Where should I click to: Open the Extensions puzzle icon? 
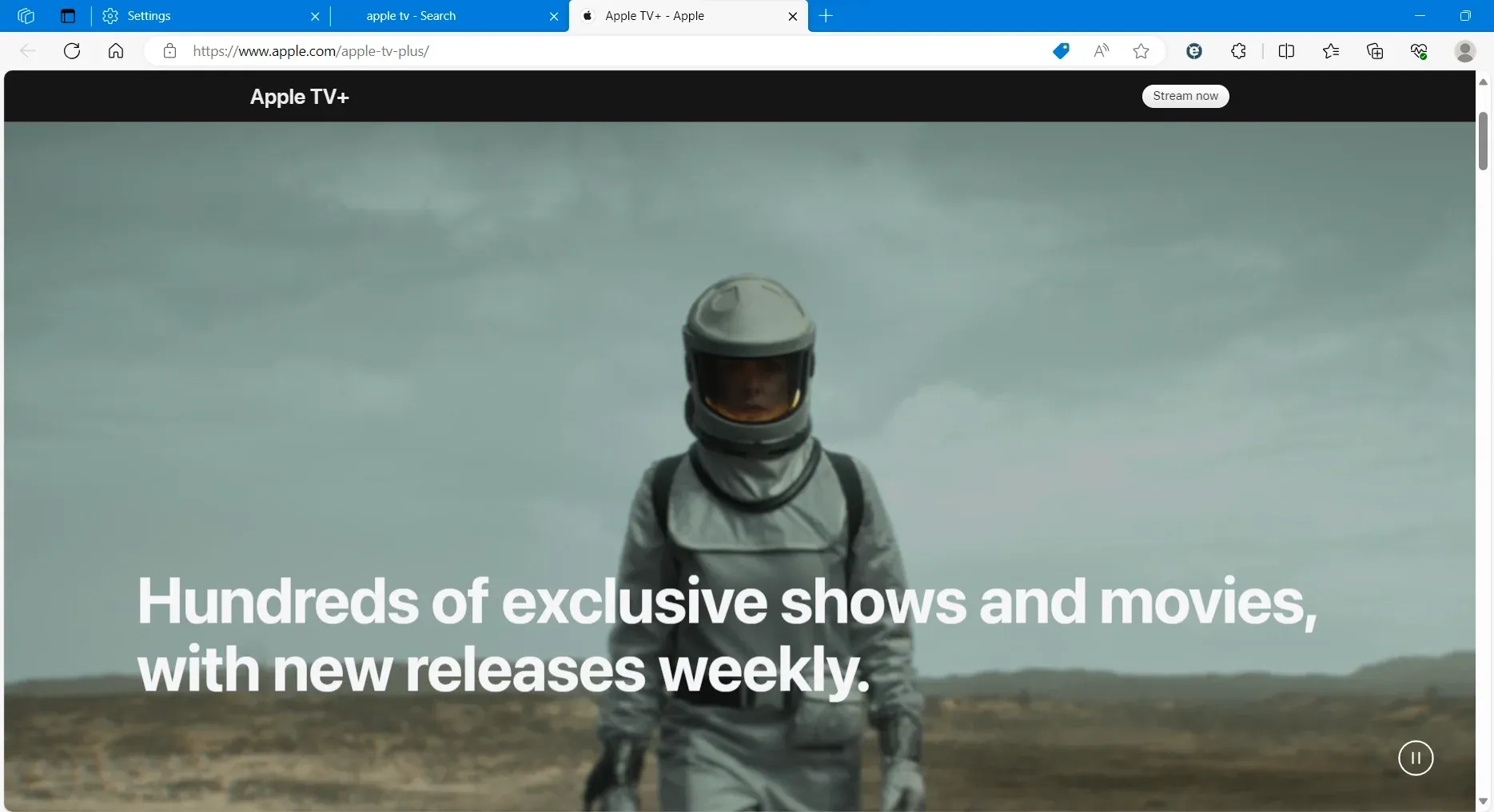[1238, 51]
